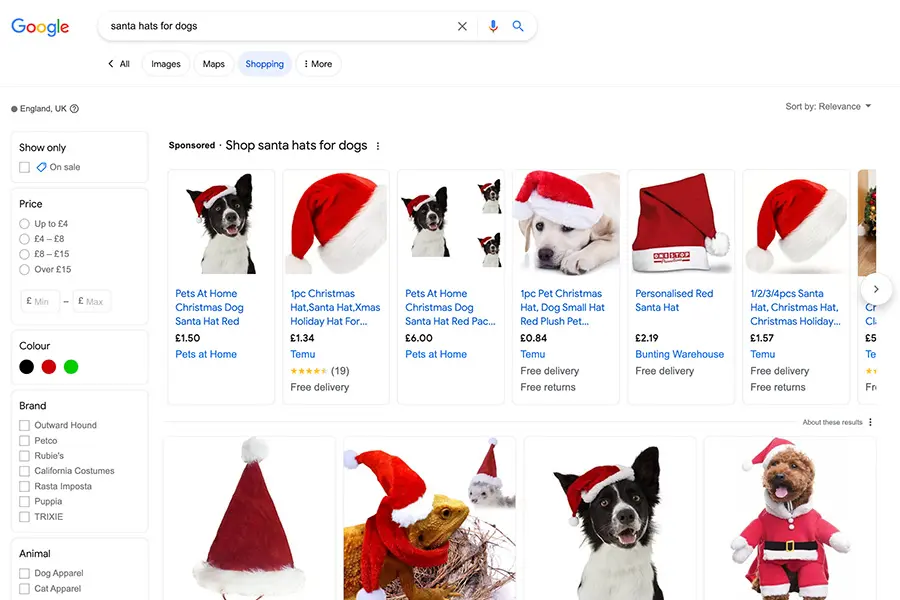900x600 pixels.
Task: Click the back chevron left of All tab
Action: pyautogui.click(x=110, y=63)
